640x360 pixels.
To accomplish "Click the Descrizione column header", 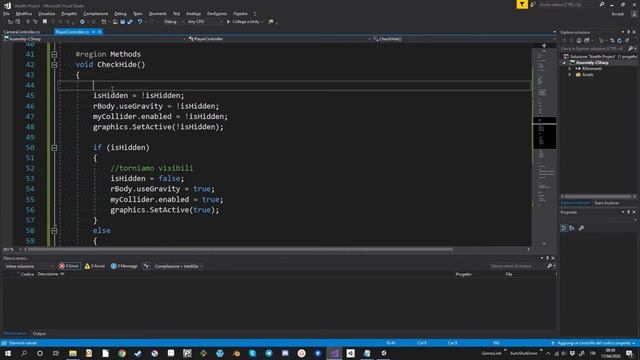I will tap(51, 274).
